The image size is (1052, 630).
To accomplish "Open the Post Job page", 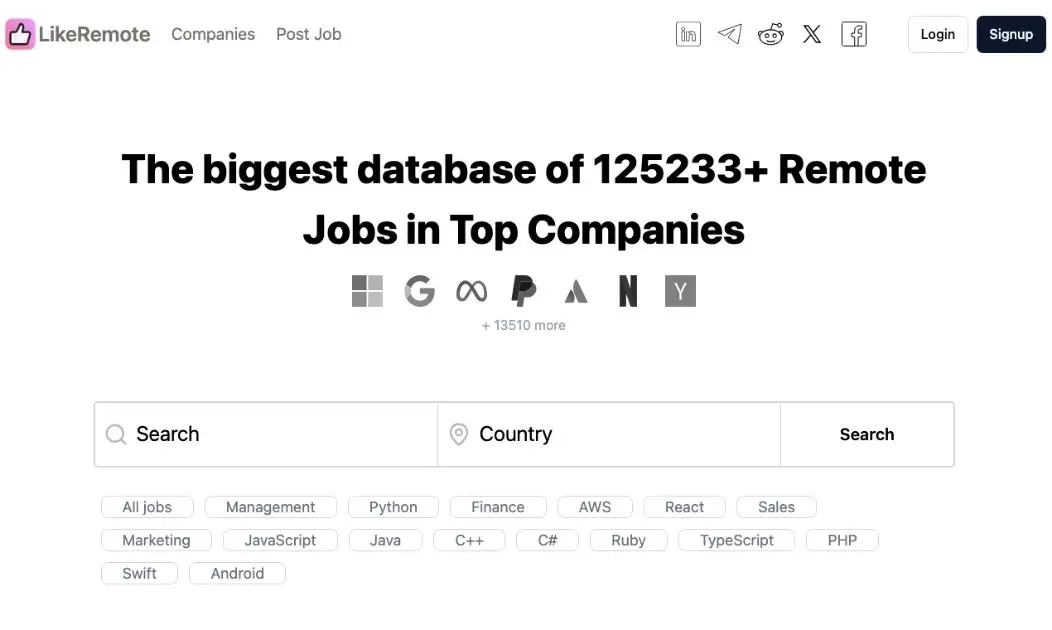I will (308, 33).
